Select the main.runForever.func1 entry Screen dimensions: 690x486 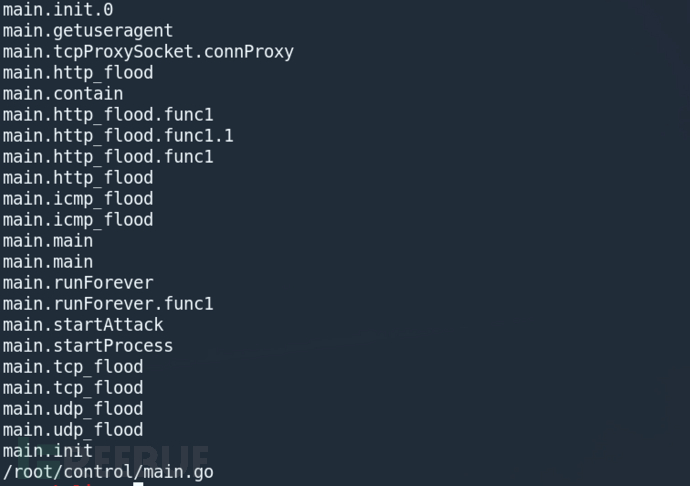point(107,303)
